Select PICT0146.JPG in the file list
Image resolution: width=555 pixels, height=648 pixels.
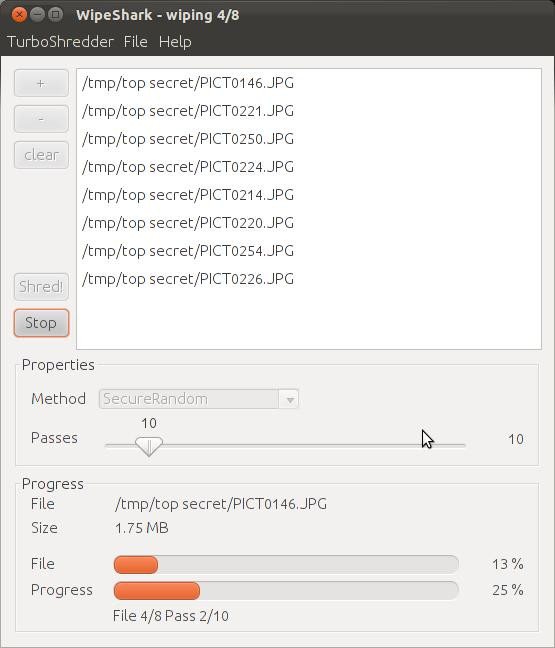tap(309, 83)
